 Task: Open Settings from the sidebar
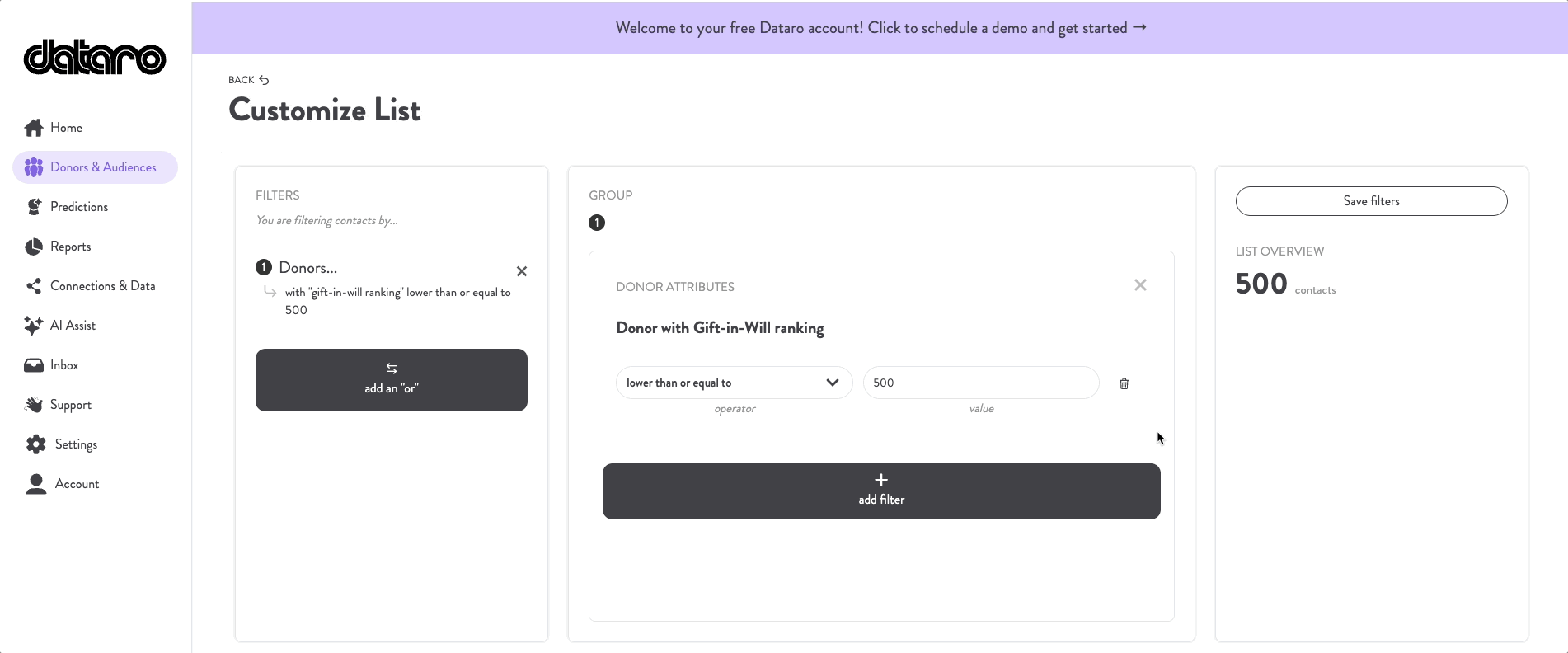pos(35,444)
